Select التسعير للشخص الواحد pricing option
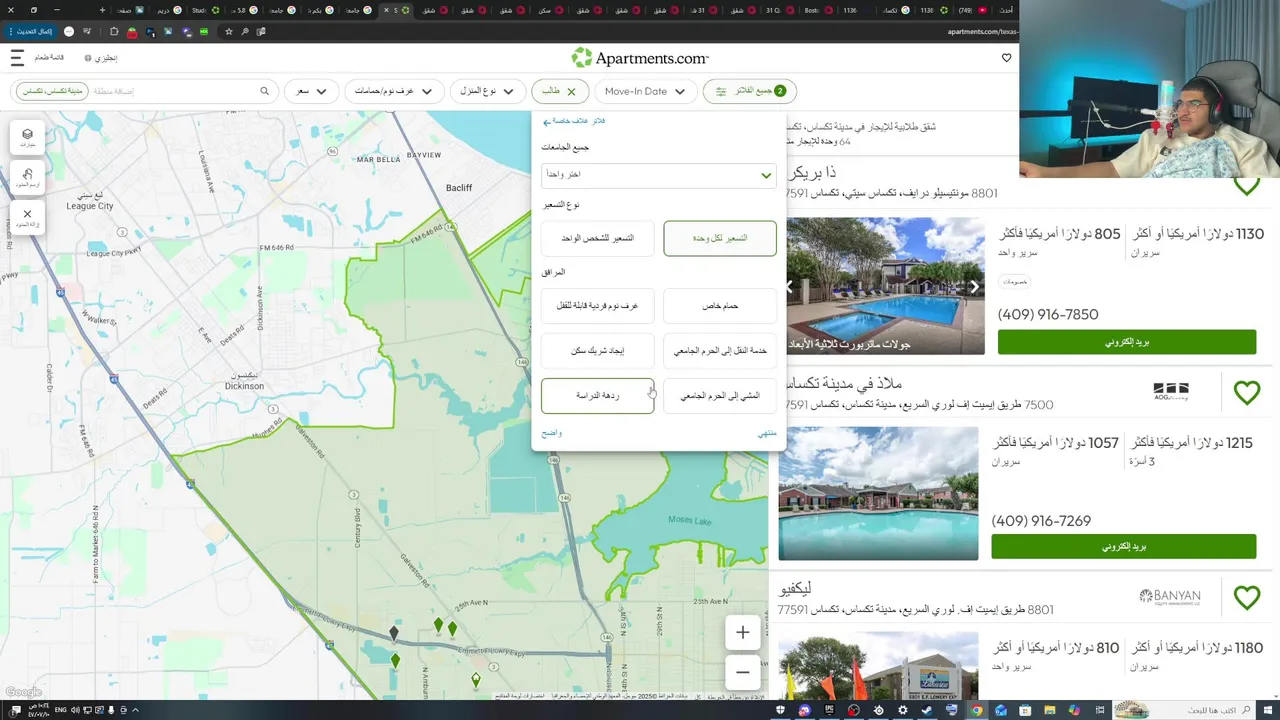 coord(597,238)
